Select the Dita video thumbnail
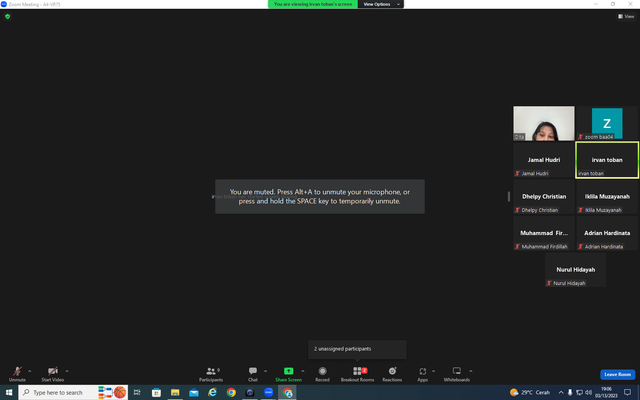Viewport: 640px width, 400px height. [x=544, y=123]
